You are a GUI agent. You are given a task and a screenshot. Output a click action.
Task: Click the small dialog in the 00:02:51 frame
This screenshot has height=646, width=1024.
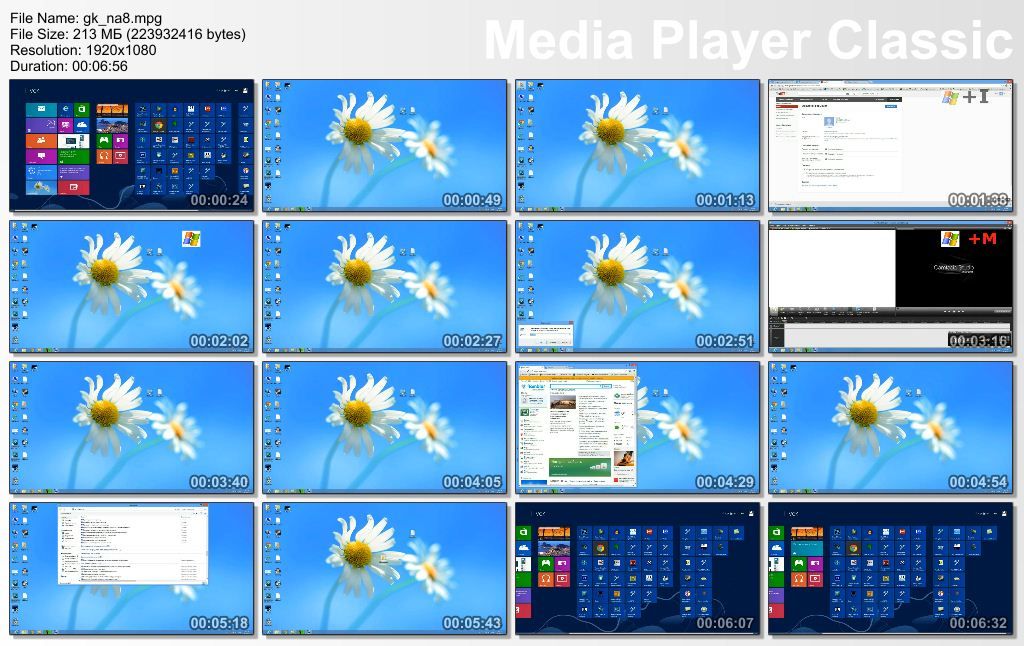point(546,336)
